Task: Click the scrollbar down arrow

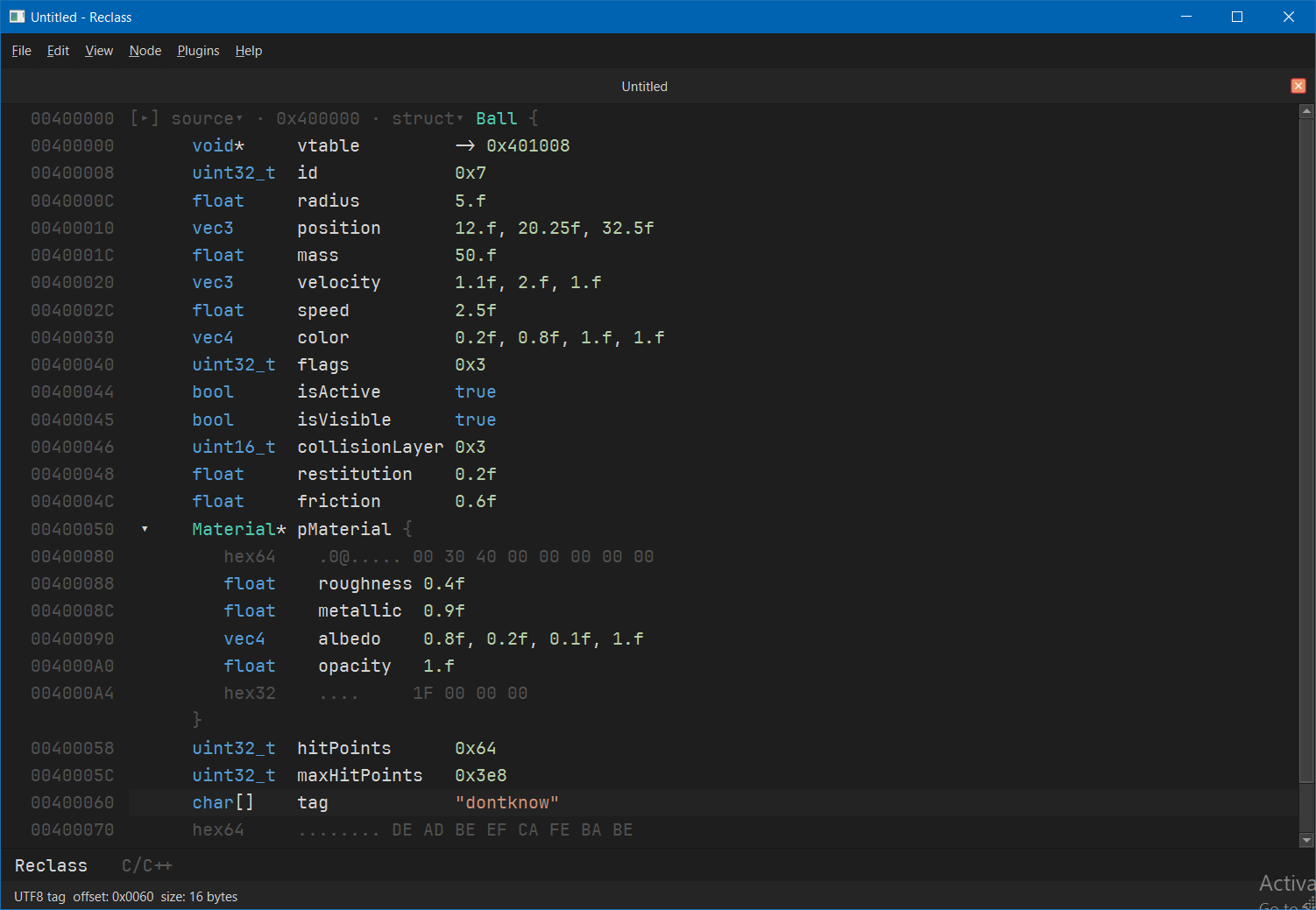Action: tap(1306, 840)
